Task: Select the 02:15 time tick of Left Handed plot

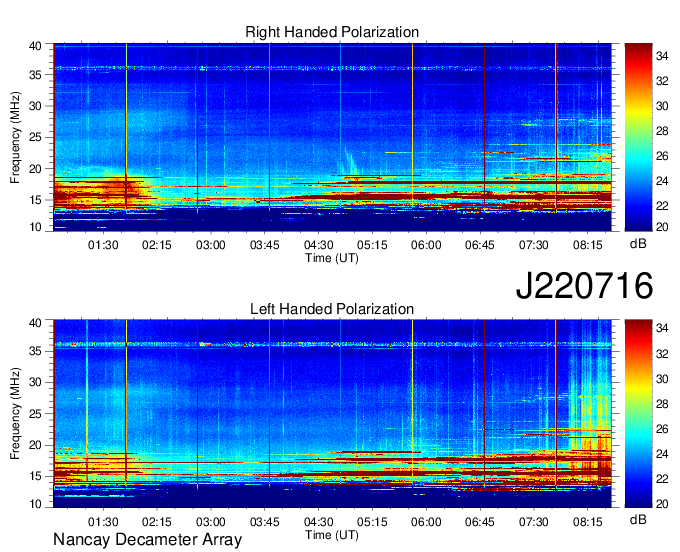Action: tap(157, 522)
